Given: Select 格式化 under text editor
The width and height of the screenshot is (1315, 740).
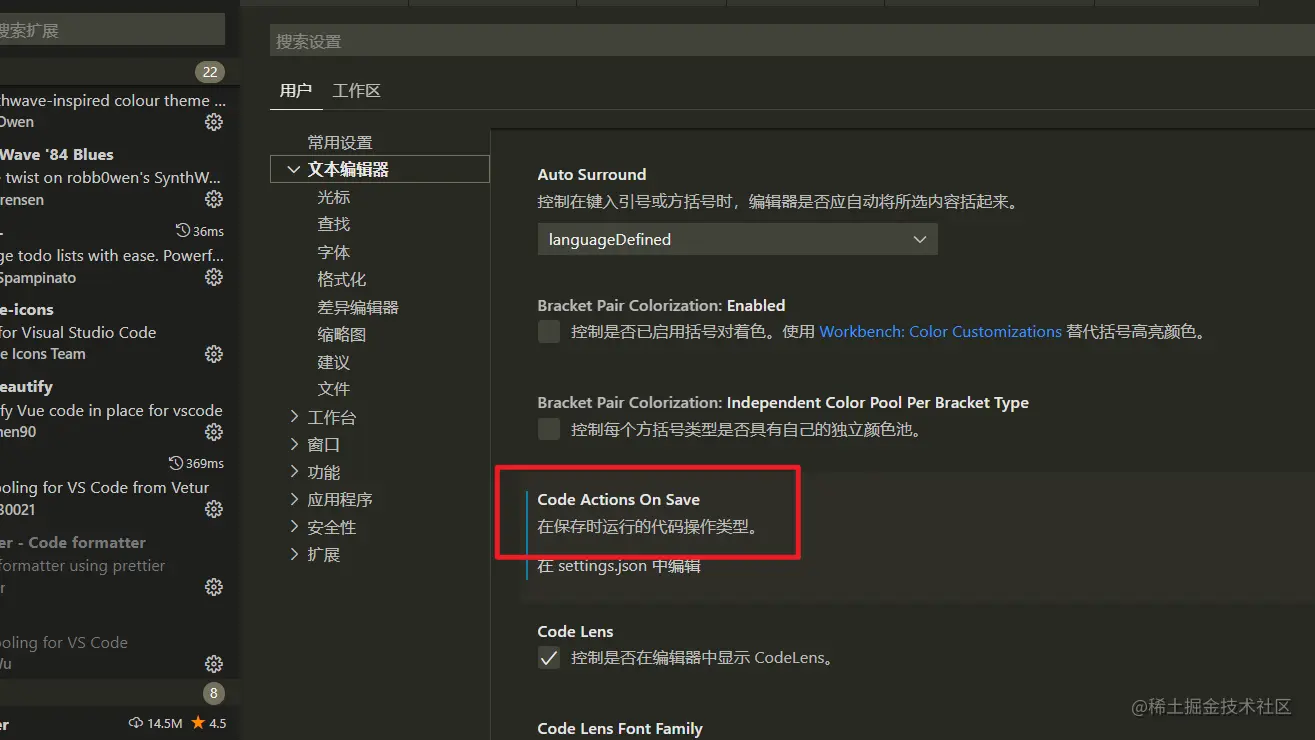Looking at the screenshot, I should [x=342, y=280].
